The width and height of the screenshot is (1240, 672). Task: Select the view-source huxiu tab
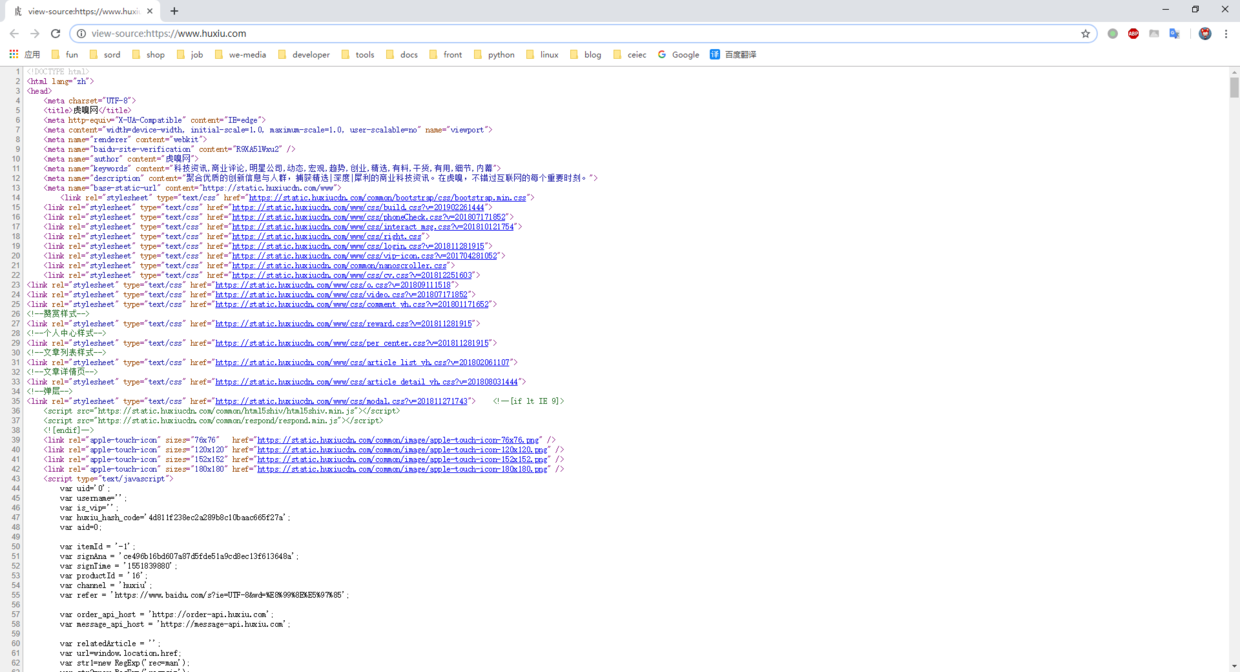tap(82, 11)
